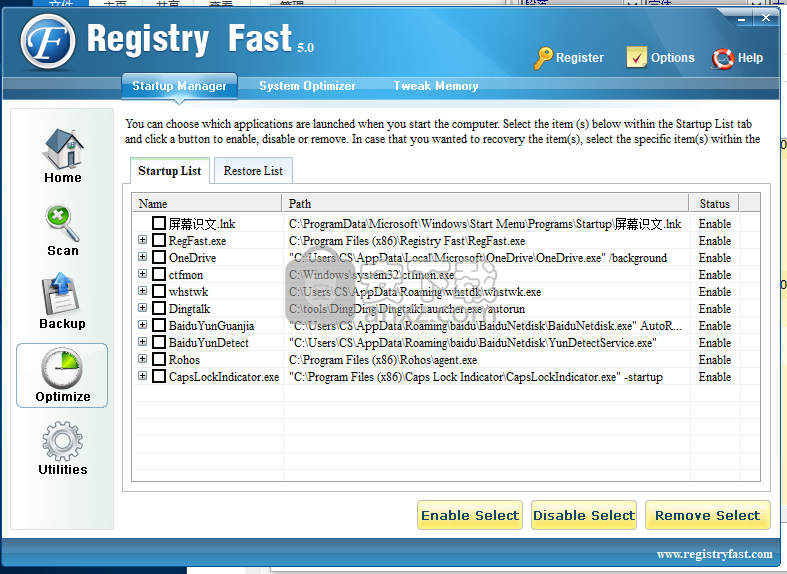Select the Optimize clock icon

(62, 368)
